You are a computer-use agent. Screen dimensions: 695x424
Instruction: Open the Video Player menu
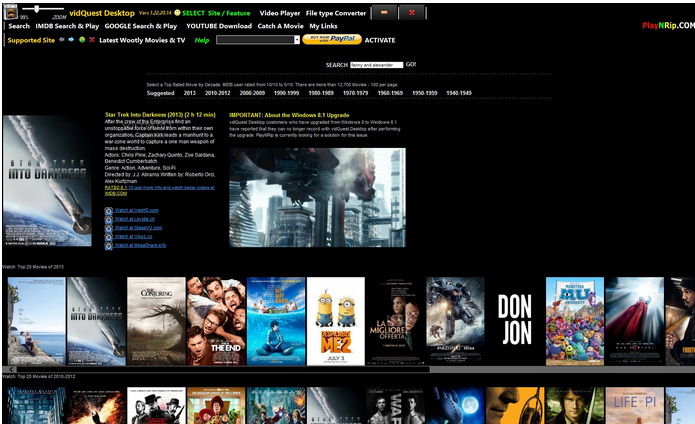click(x=280, y=13)
